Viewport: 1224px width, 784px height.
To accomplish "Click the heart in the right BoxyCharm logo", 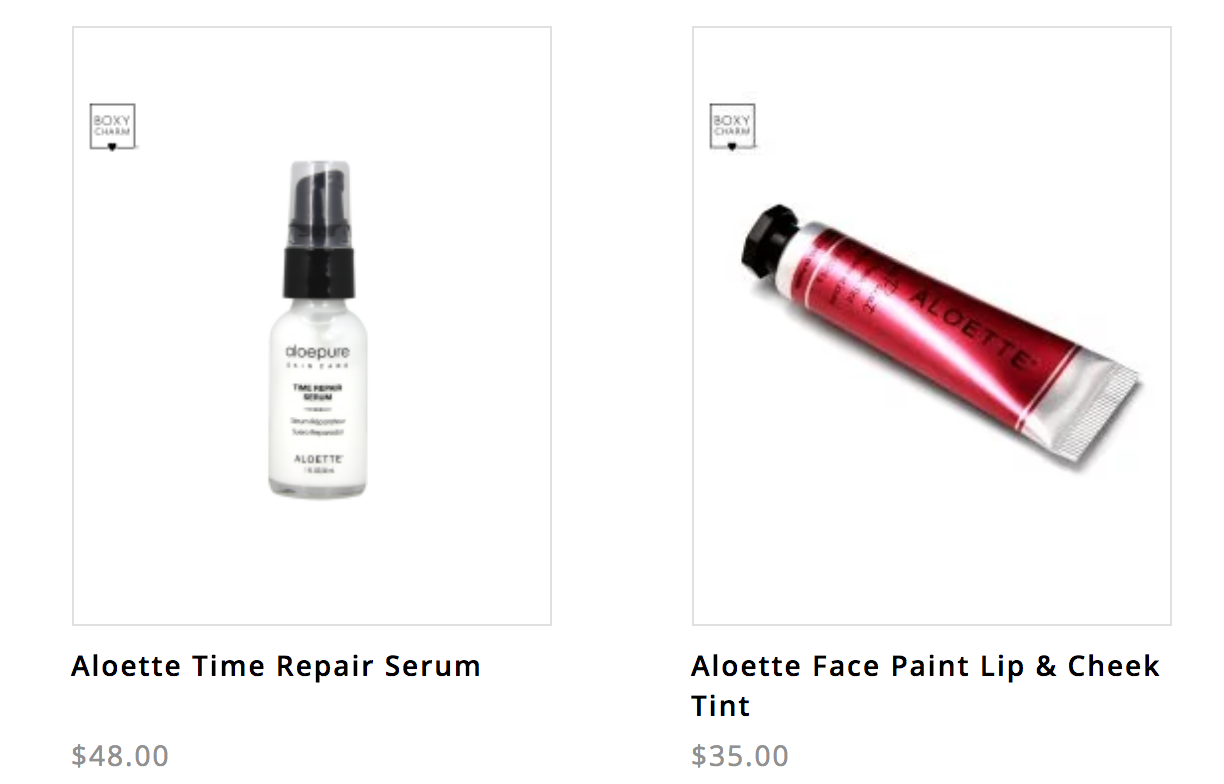I will point(732,148).
